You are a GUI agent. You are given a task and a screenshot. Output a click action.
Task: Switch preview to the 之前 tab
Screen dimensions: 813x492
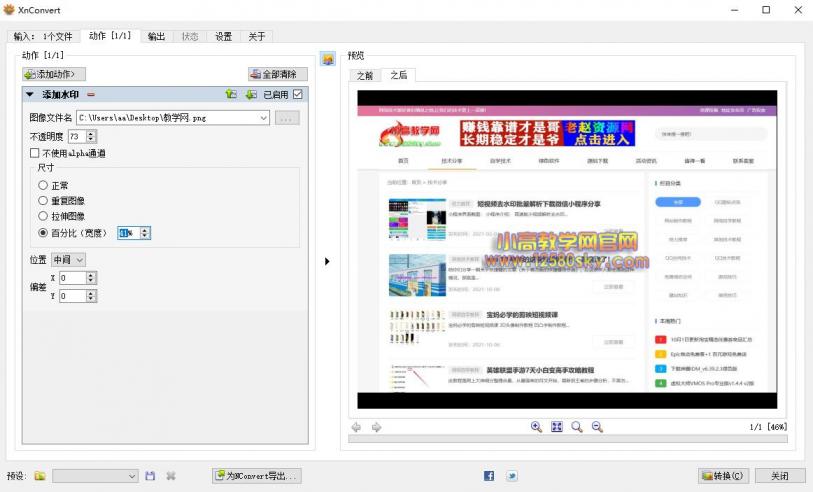pos(365,76)
